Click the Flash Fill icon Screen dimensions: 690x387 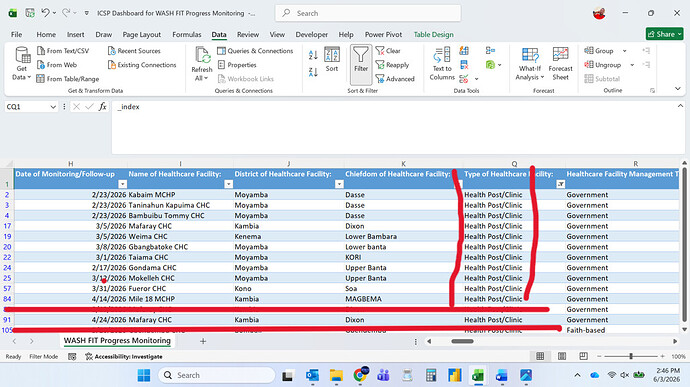click(x=464, y=51)
